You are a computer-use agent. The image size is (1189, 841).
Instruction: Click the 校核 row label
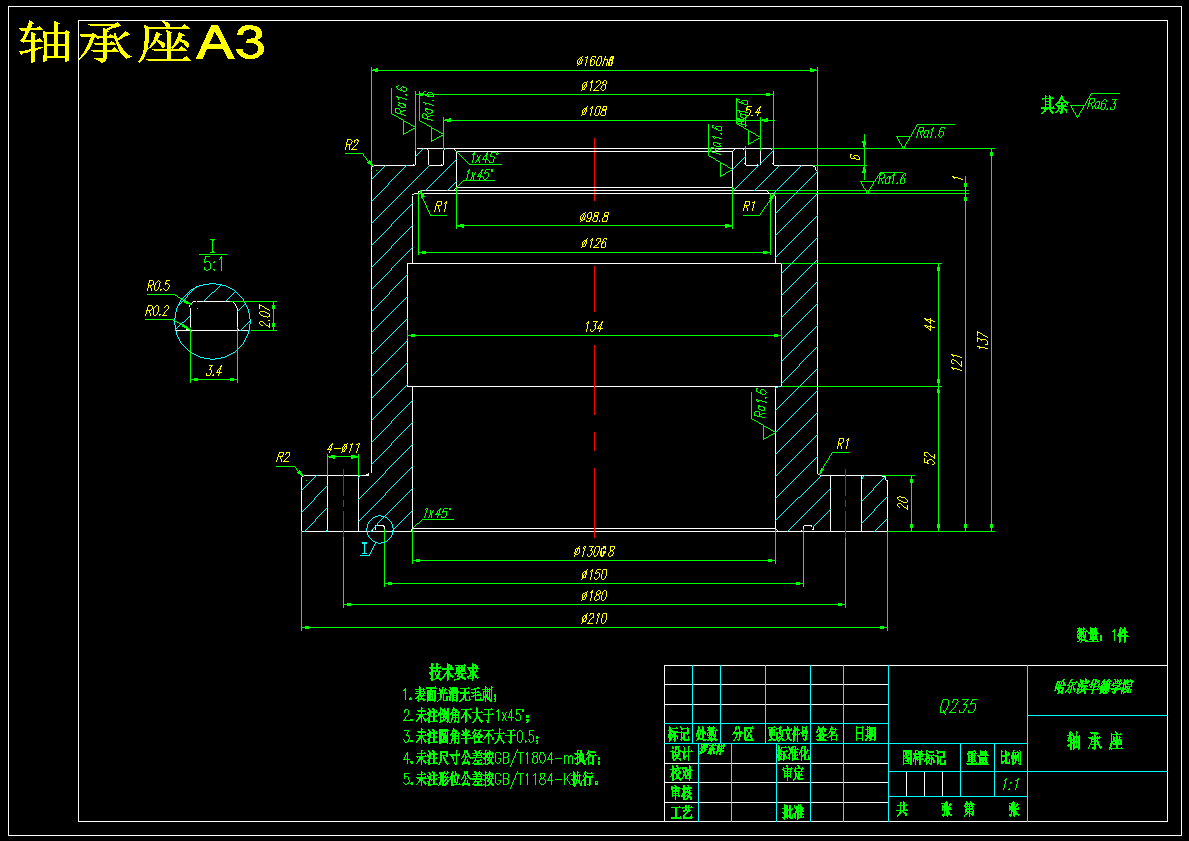pyautogui.click(x=680, y=774)
